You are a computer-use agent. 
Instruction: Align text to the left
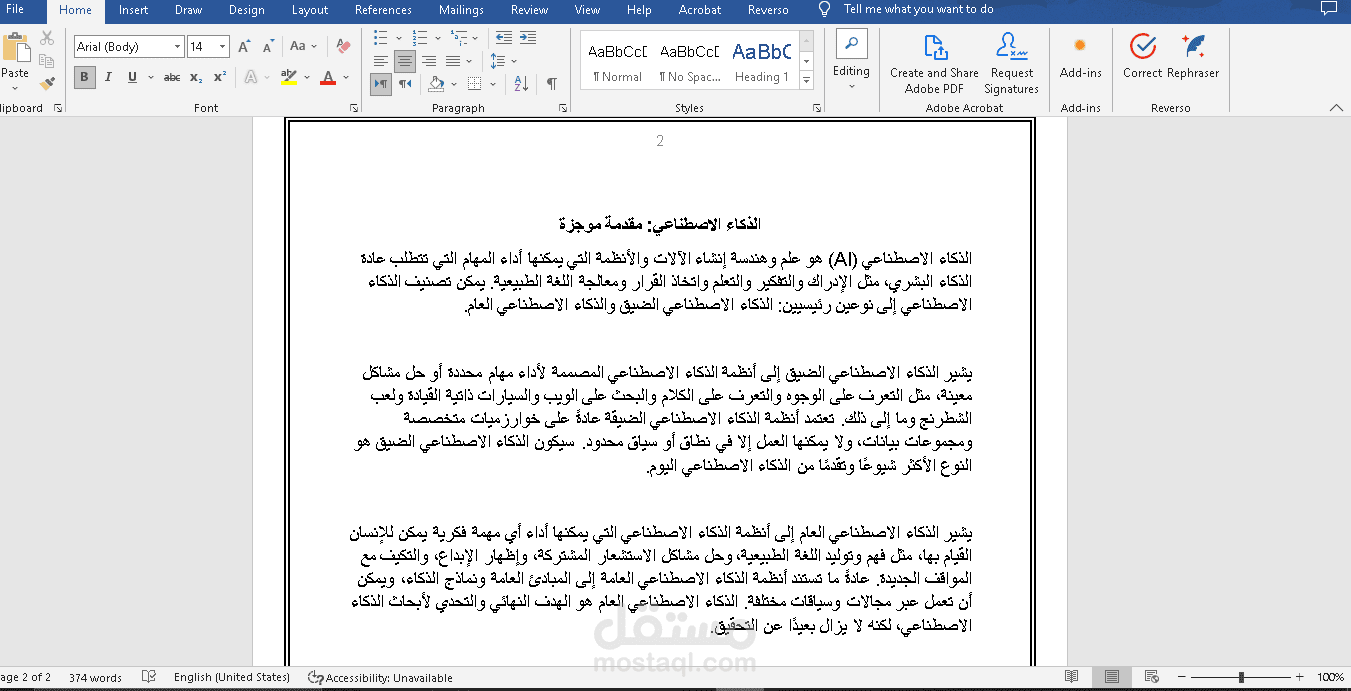tap(381, 62)
